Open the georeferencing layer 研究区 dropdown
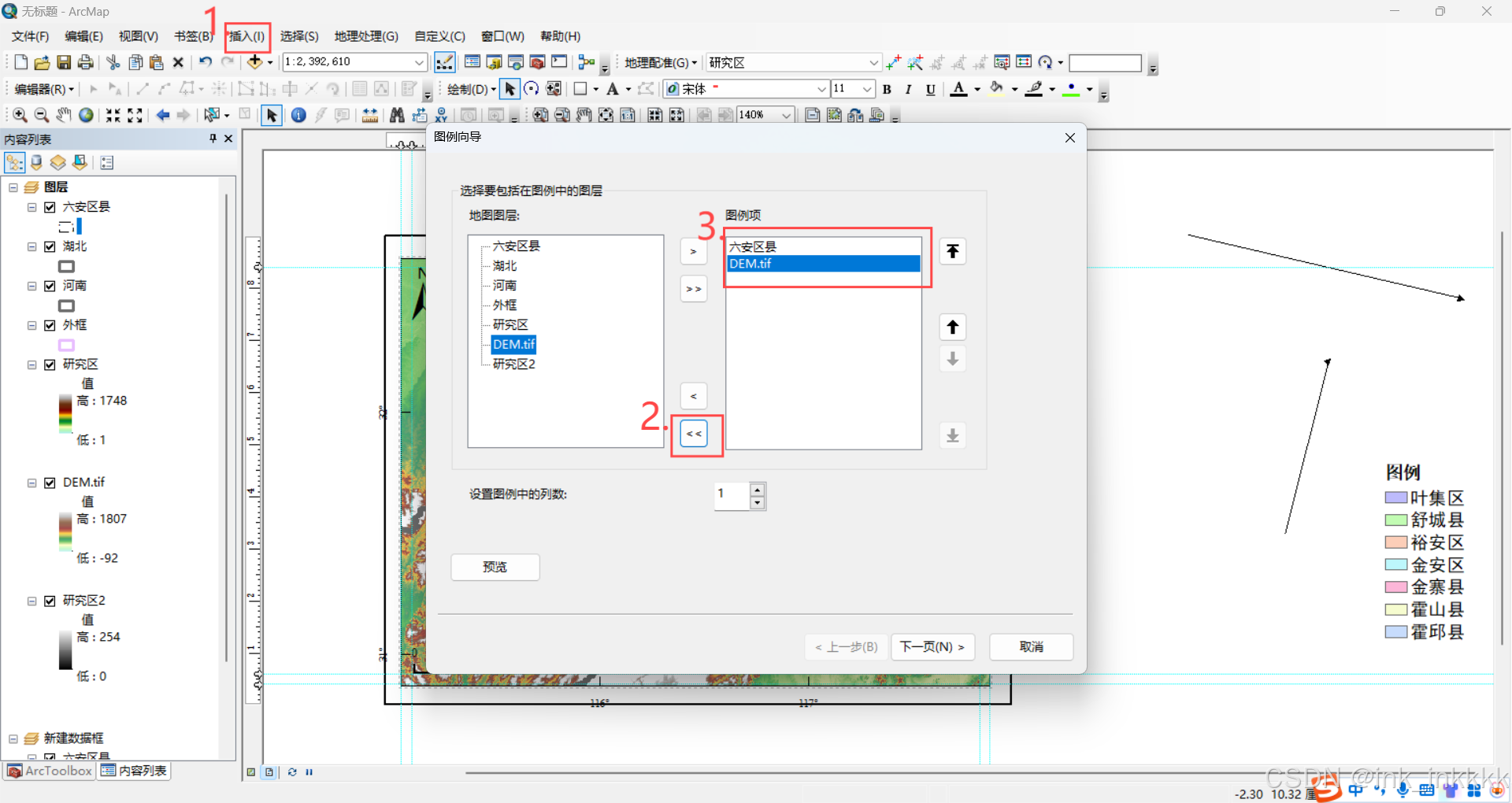The image size is (1512, 803). pyautogui.click(x=873, y=62)
